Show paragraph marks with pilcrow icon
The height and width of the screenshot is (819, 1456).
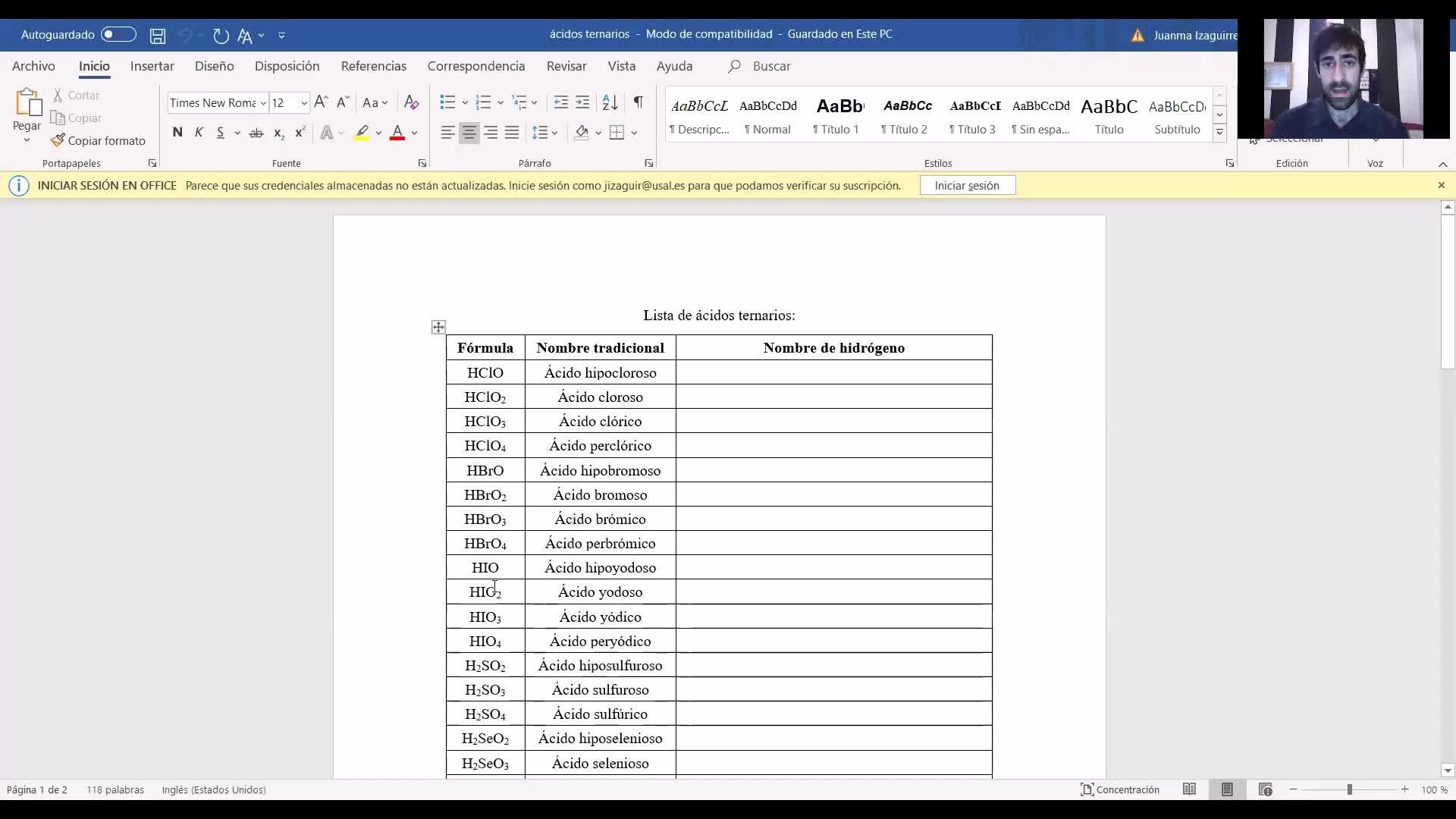pos(639,102)
